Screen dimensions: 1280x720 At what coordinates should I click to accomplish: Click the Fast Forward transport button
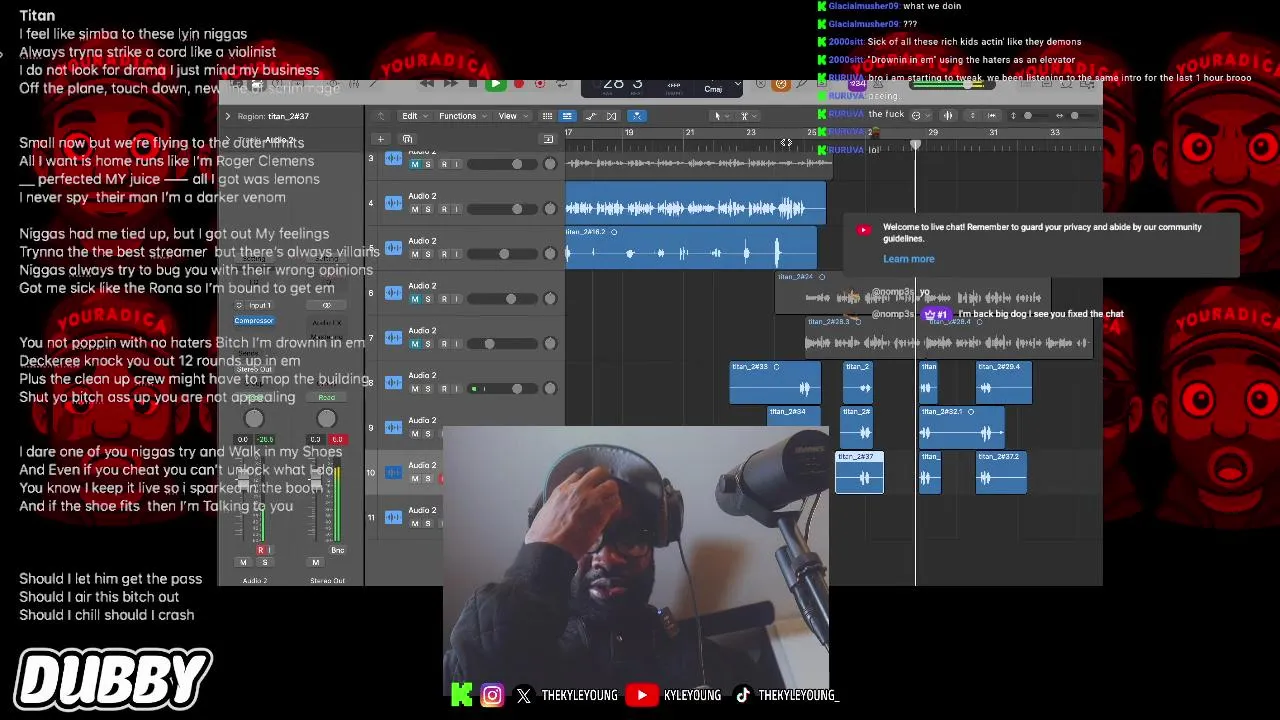[x=450, y=84]
